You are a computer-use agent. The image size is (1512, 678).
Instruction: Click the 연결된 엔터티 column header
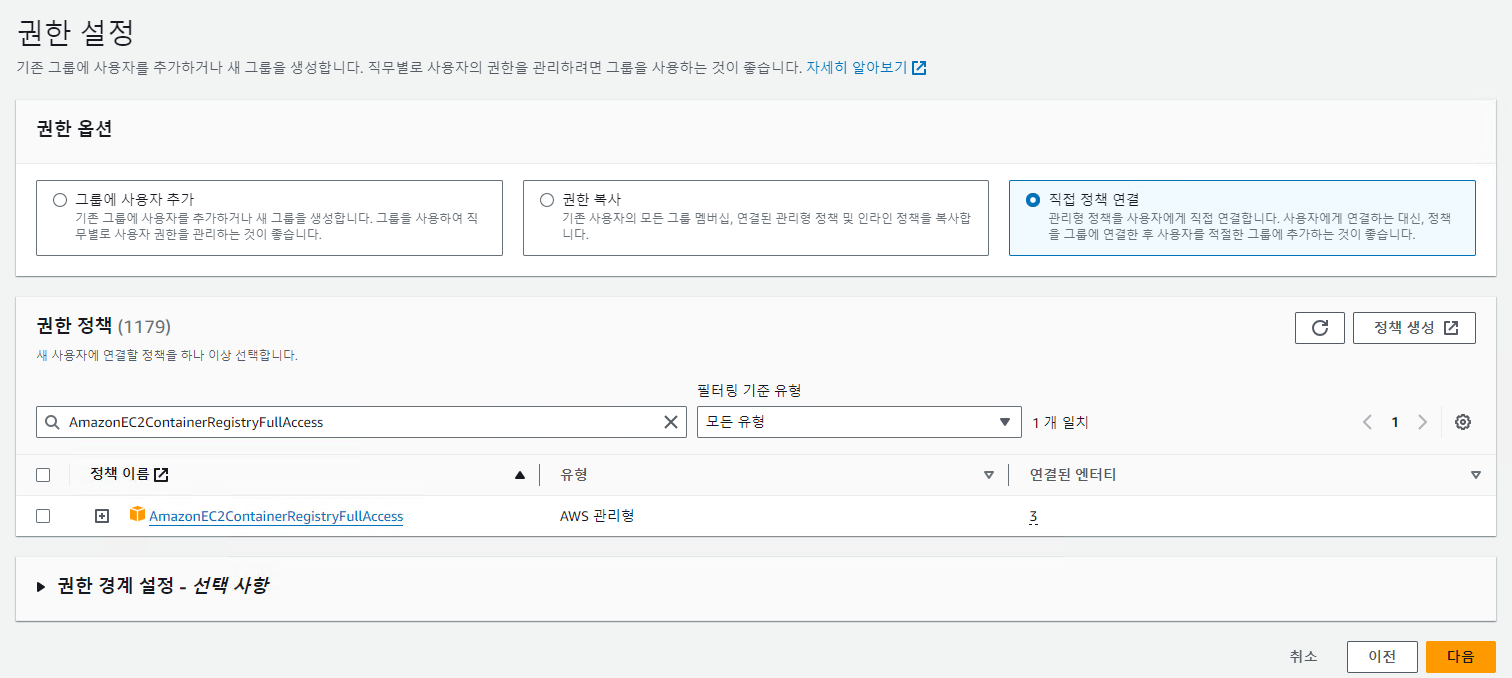(1073, 475)
